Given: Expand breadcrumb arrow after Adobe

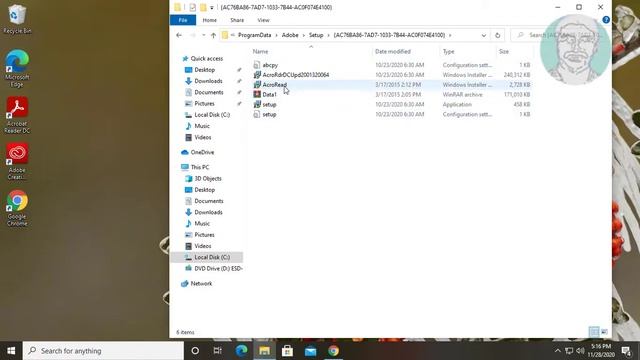Looking at the screenshot, I should pyautogui.click(x=303, y=36).
